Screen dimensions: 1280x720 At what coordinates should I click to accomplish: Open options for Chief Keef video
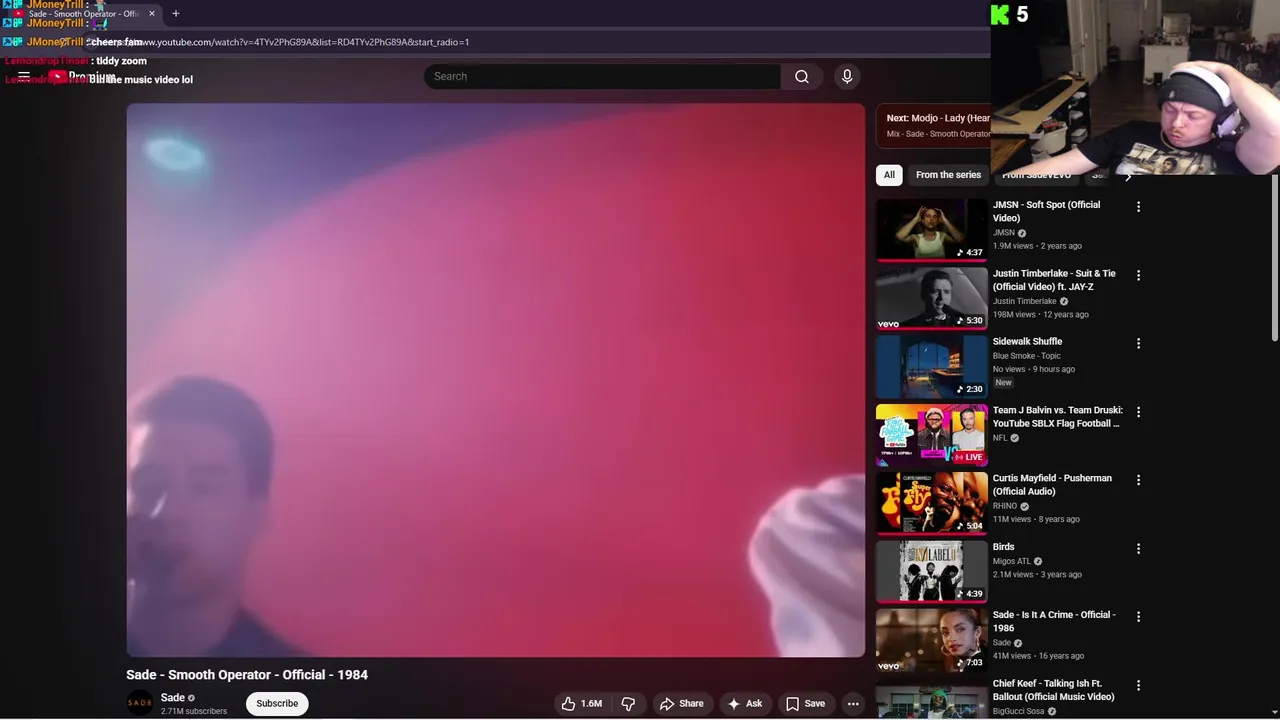tap(1138, 686)
